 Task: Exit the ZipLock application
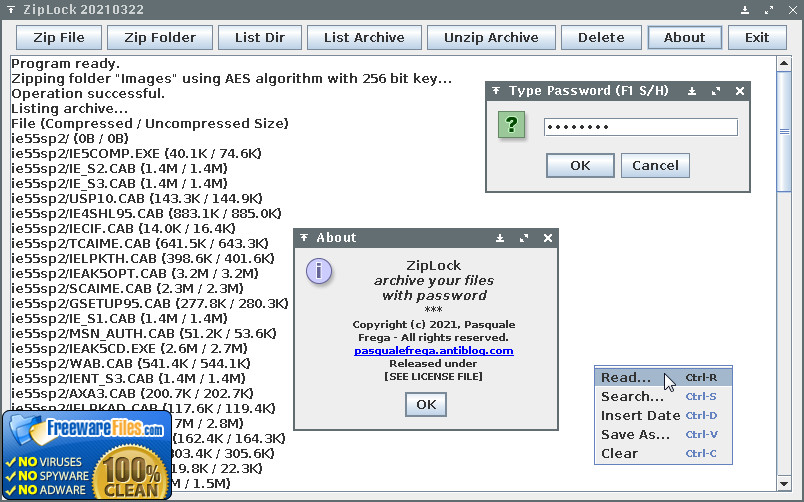point(757,37)
